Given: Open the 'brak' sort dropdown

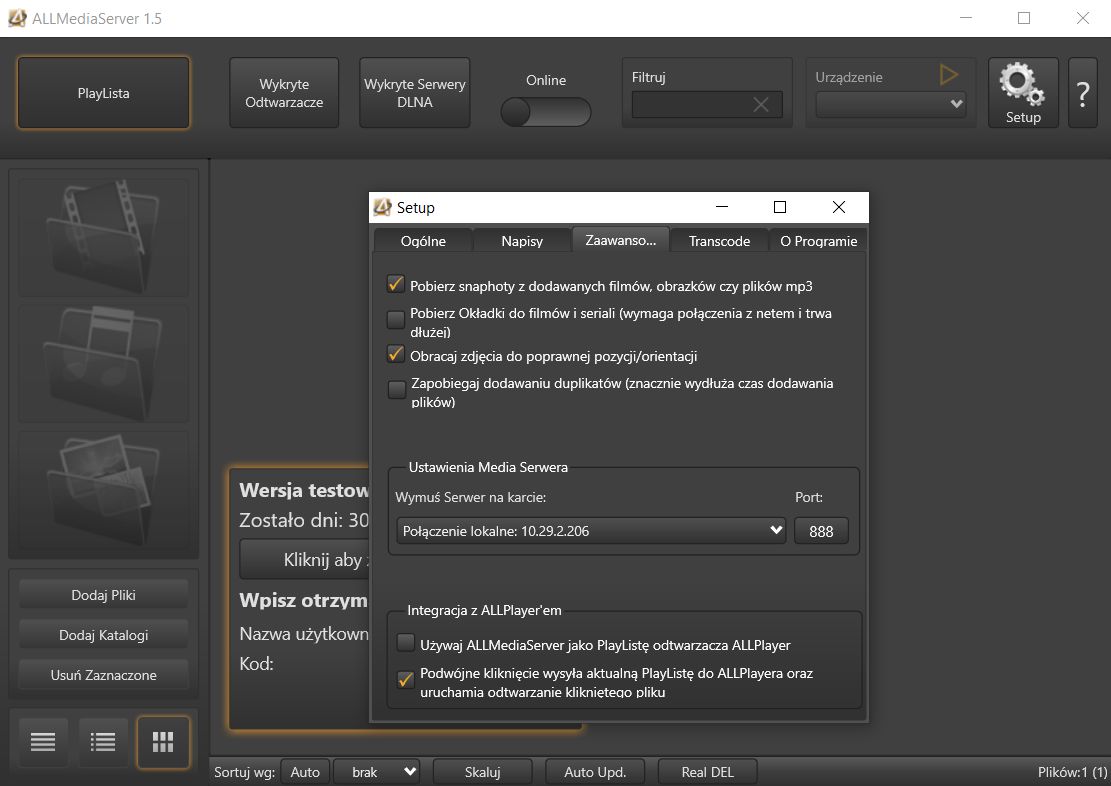Looking at the screenshot, I should coord(376,772).
